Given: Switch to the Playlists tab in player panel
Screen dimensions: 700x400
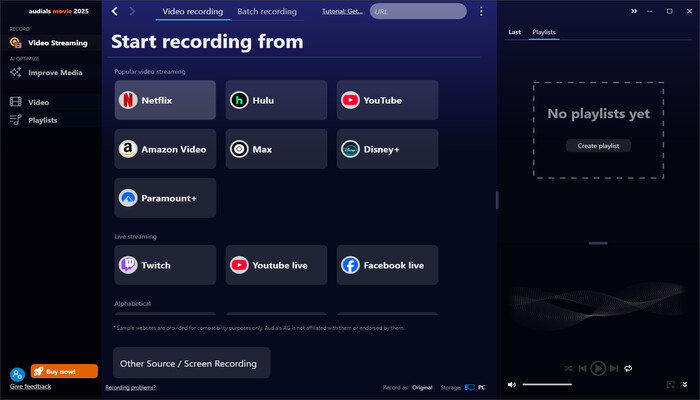Looking at the screenshot, I should click(x=544, y=32).
